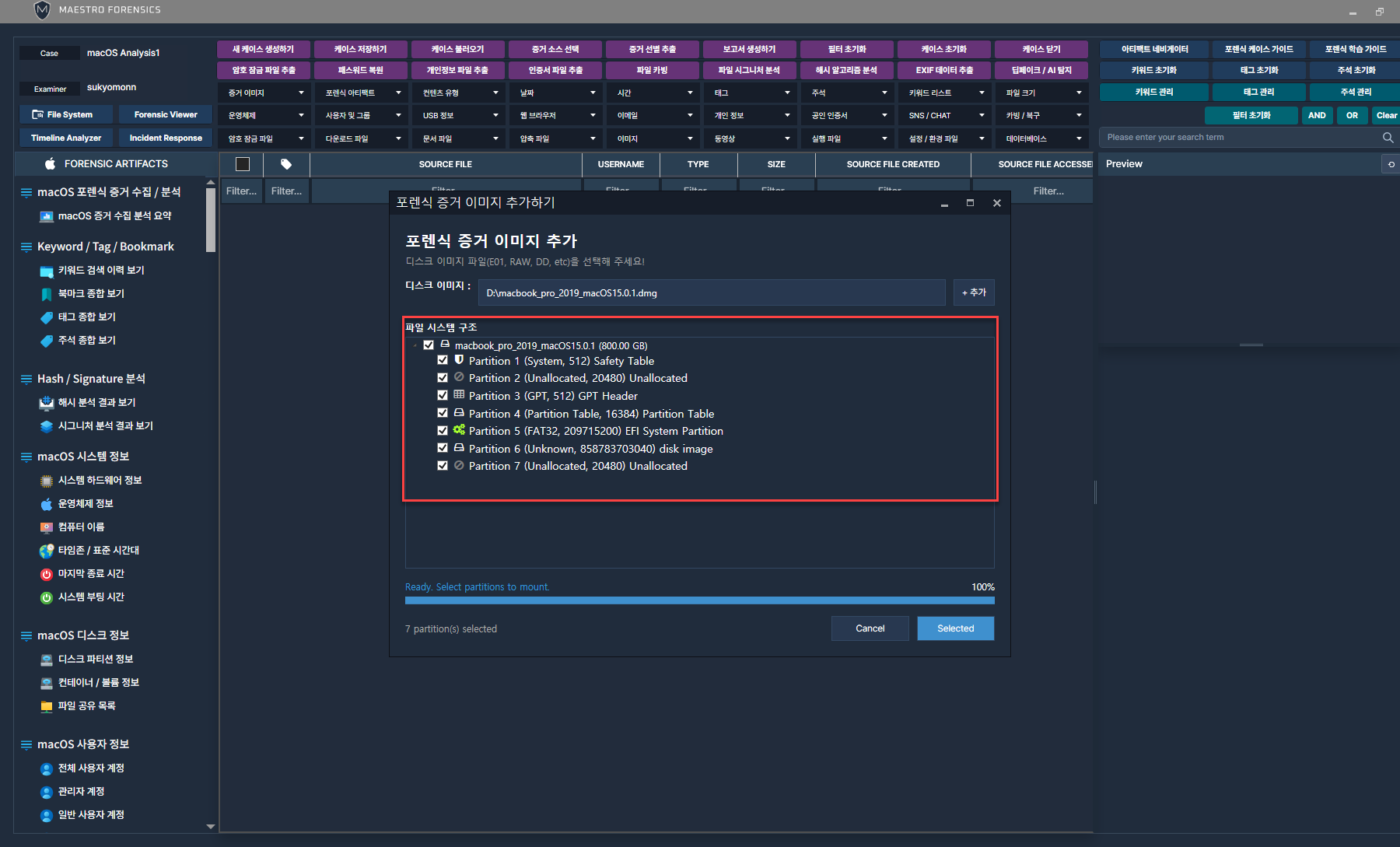
Task: Click the search magnifier icon
Action: tap(1388, 138)
